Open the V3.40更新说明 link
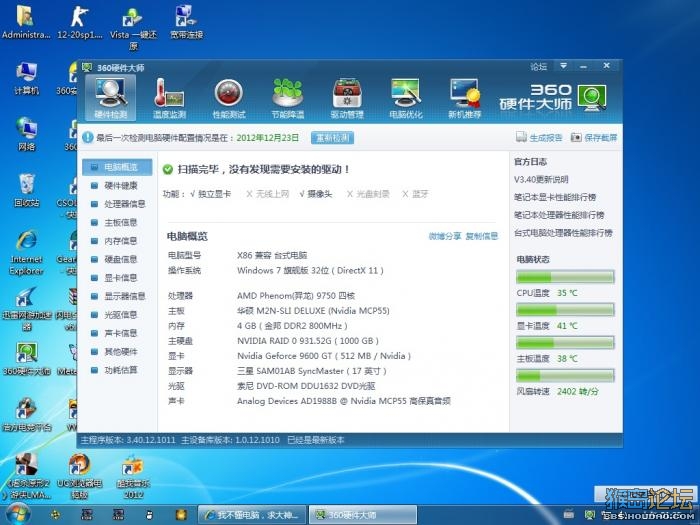The height and width of the screenshot is (525, 700). tap(541, 179)
